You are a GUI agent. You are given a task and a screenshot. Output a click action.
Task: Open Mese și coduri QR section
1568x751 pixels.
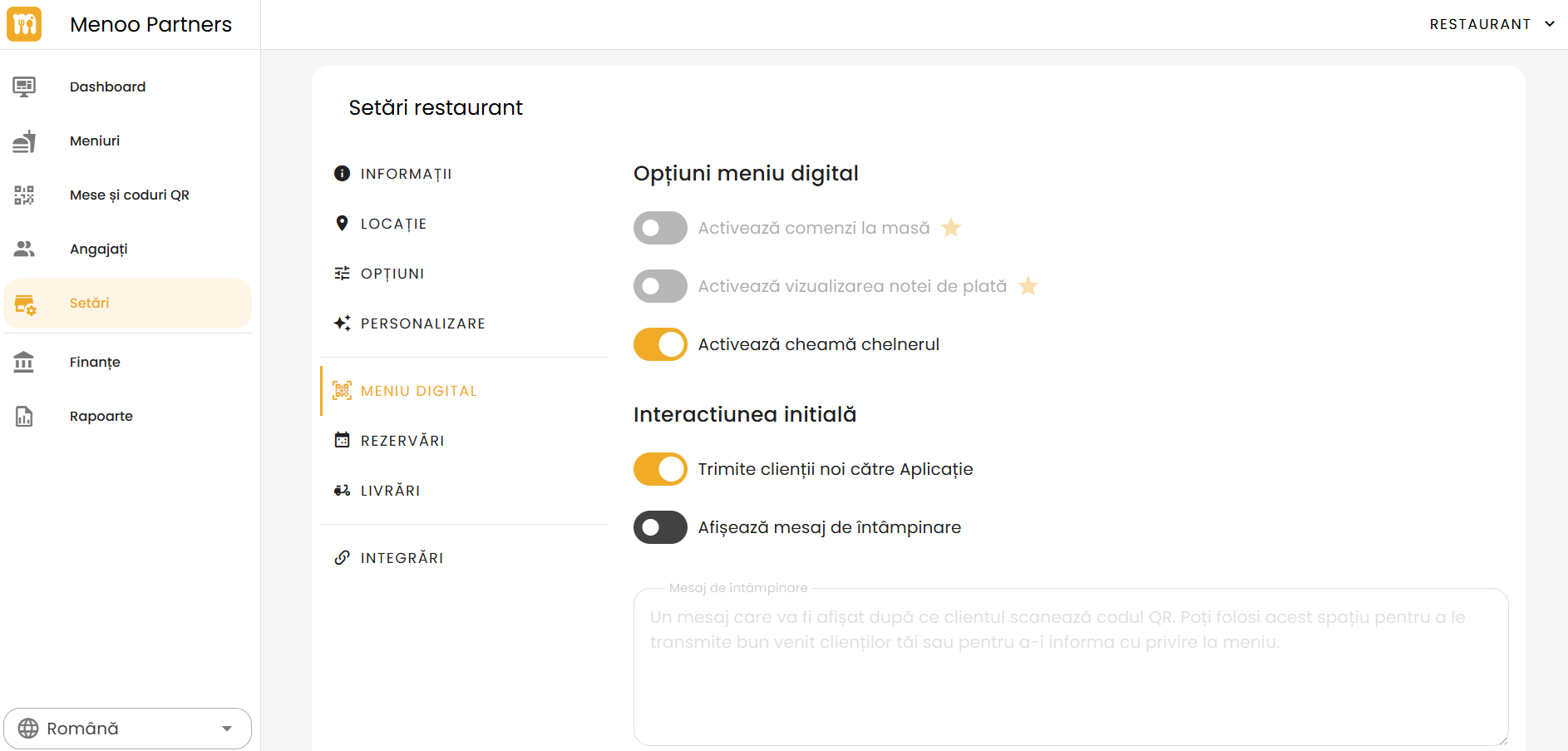click(x=24, y=195)
